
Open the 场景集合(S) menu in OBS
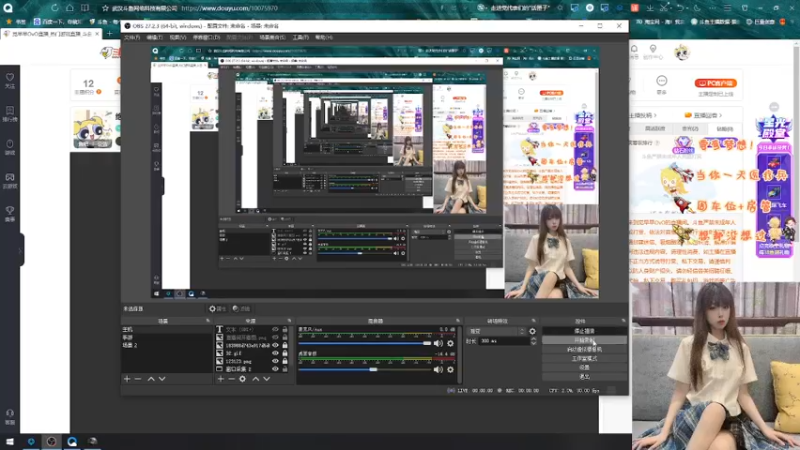(x=272, y=38)
